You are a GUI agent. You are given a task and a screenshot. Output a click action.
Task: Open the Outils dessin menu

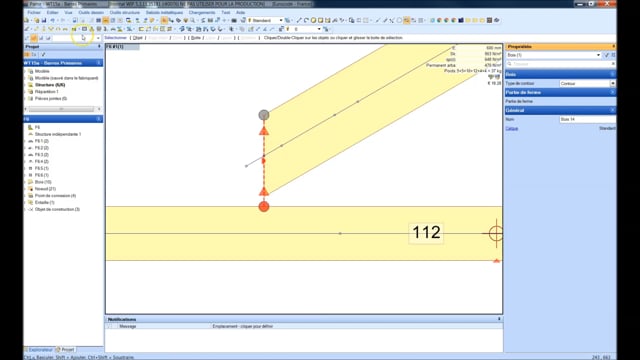pos(91,12)
